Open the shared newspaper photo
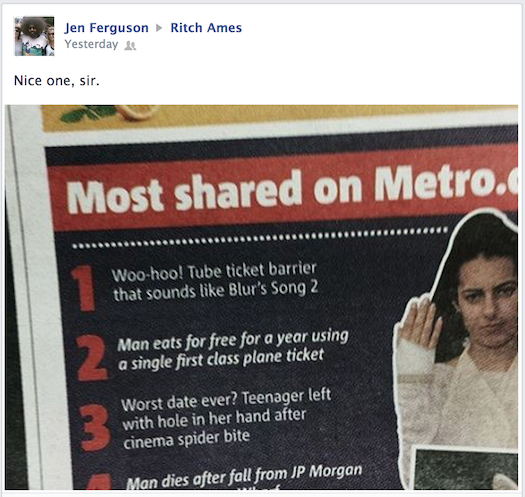The width and height of the screenshot is (525, 497). pyautogui.click(x=261, y=297)
